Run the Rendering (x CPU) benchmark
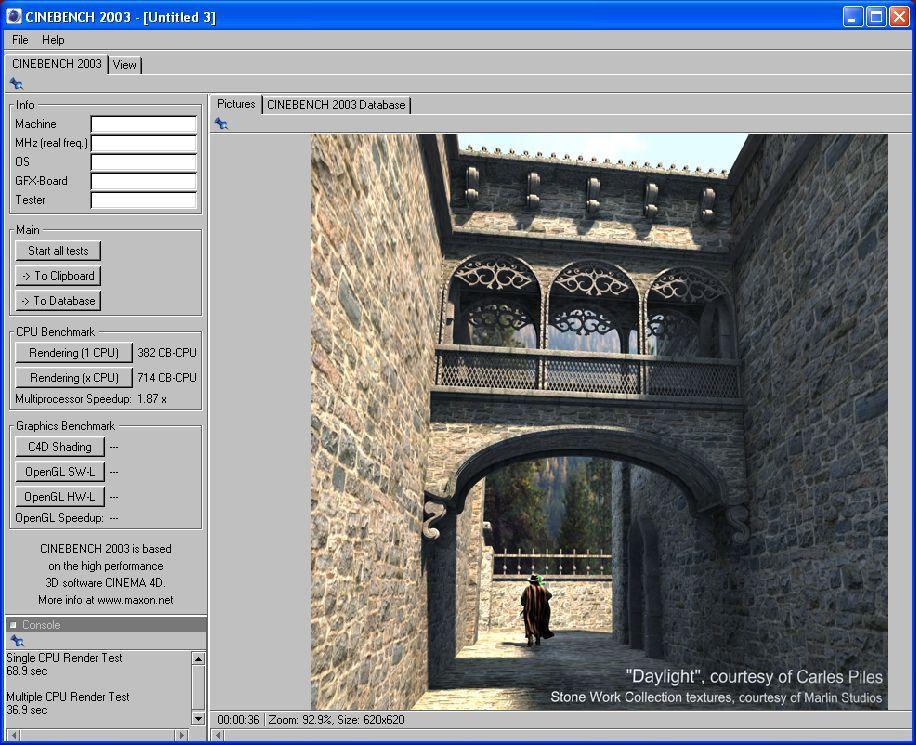 (x=74, y=378)
